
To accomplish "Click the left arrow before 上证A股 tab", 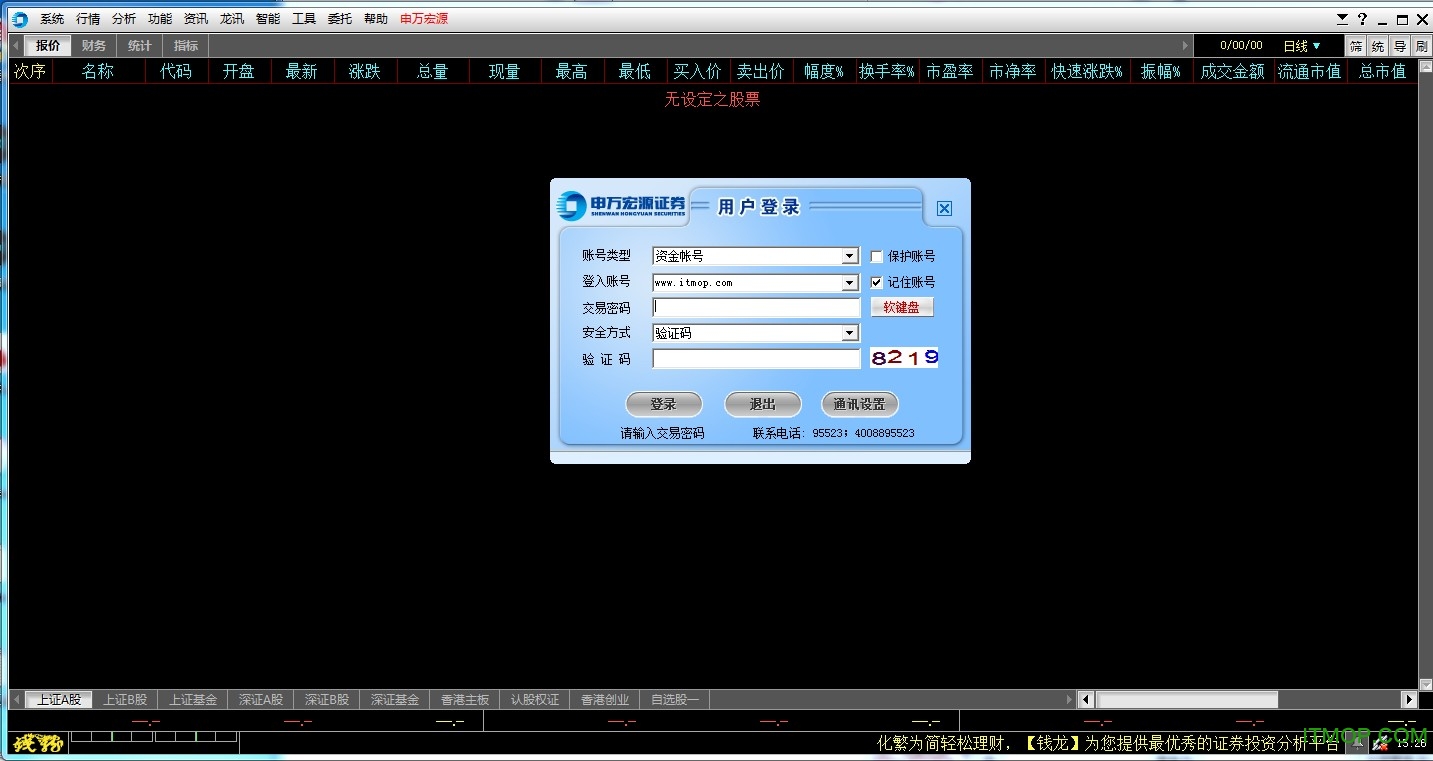I will [16, 700].
